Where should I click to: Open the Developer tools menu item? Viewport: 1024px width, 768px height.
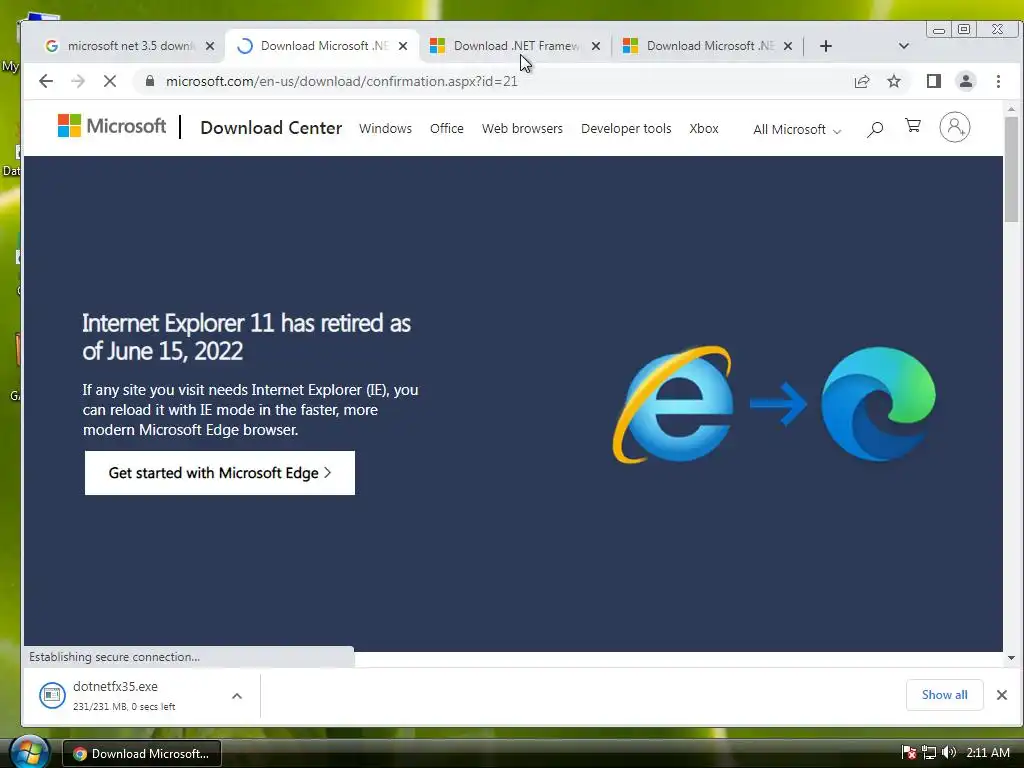pos(626,129)
